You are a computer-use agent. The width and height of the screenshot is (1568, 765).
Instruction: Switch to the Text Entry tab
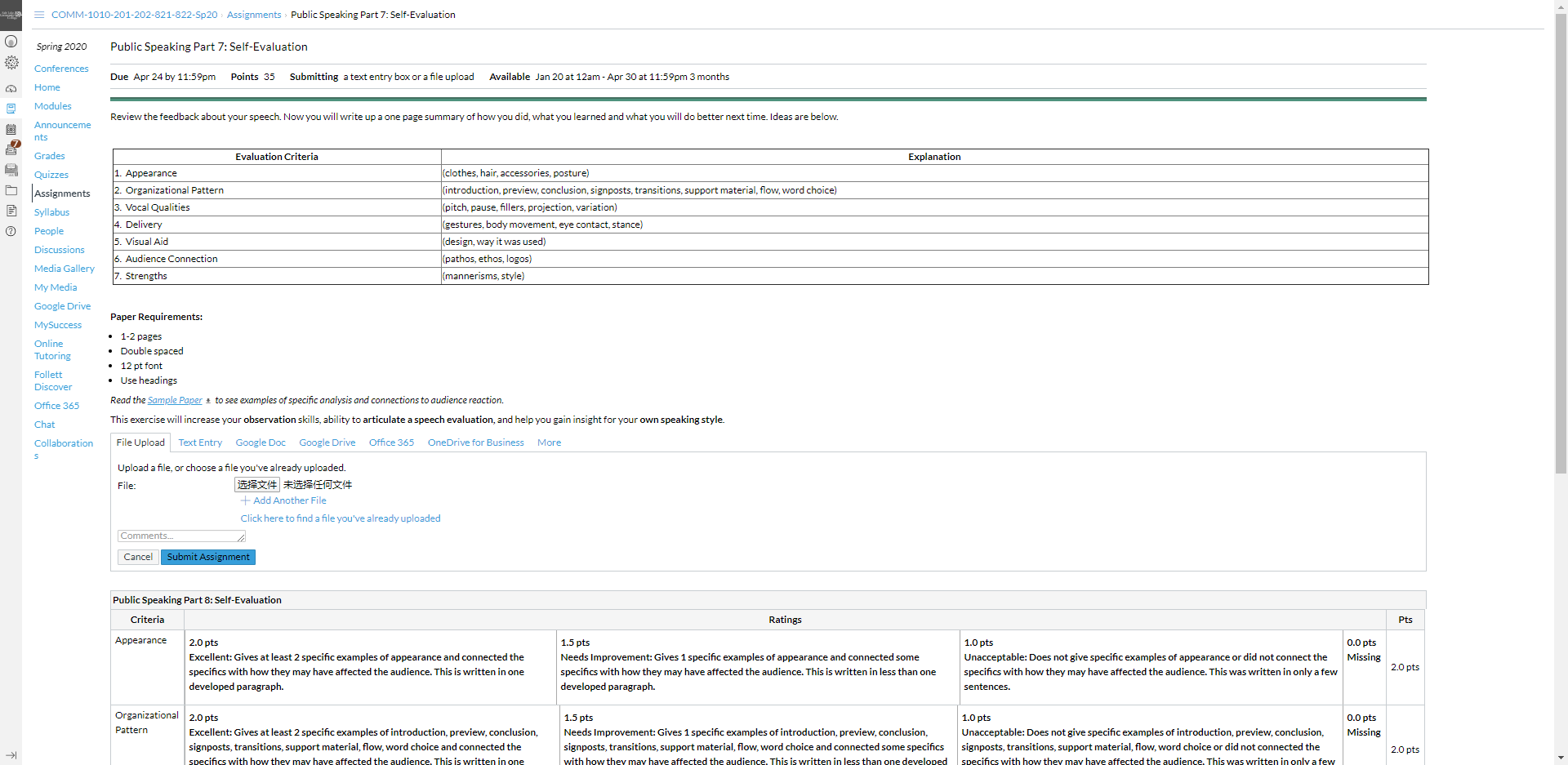(200, 443)
